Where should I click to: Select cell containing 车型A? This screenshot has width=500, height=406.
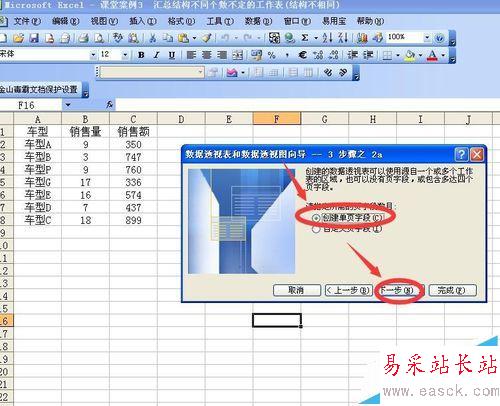click(x=38, y=144)
